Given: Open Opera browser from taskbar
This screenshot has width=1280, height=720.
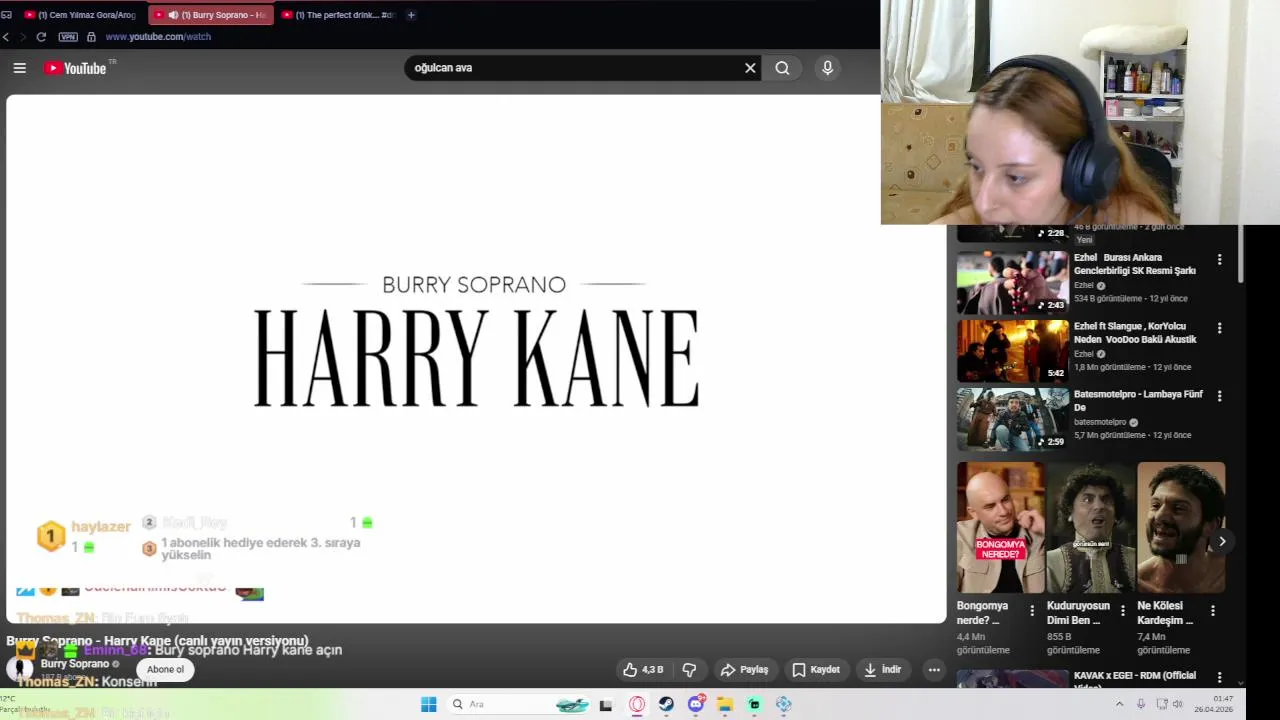Looking at the screenshot, I should click(x=637, y=704).
